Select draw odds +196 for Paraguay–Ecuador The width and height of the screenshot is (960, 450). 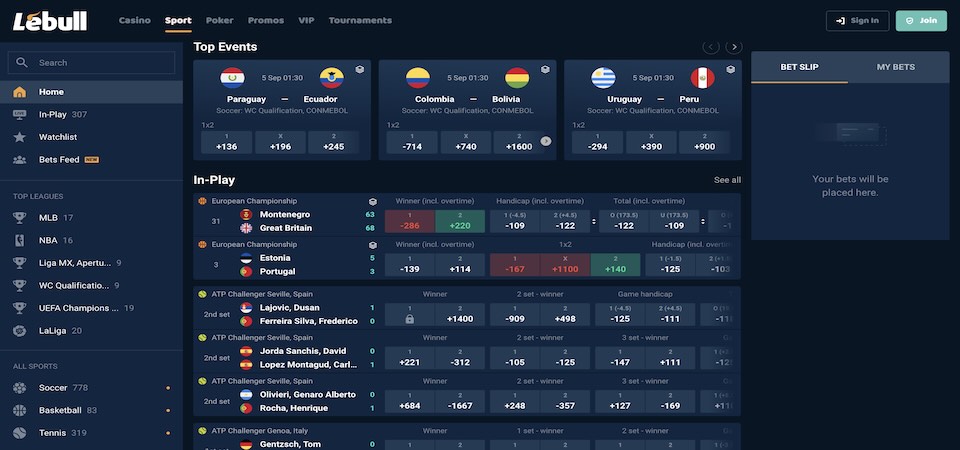tap(280, 142)
